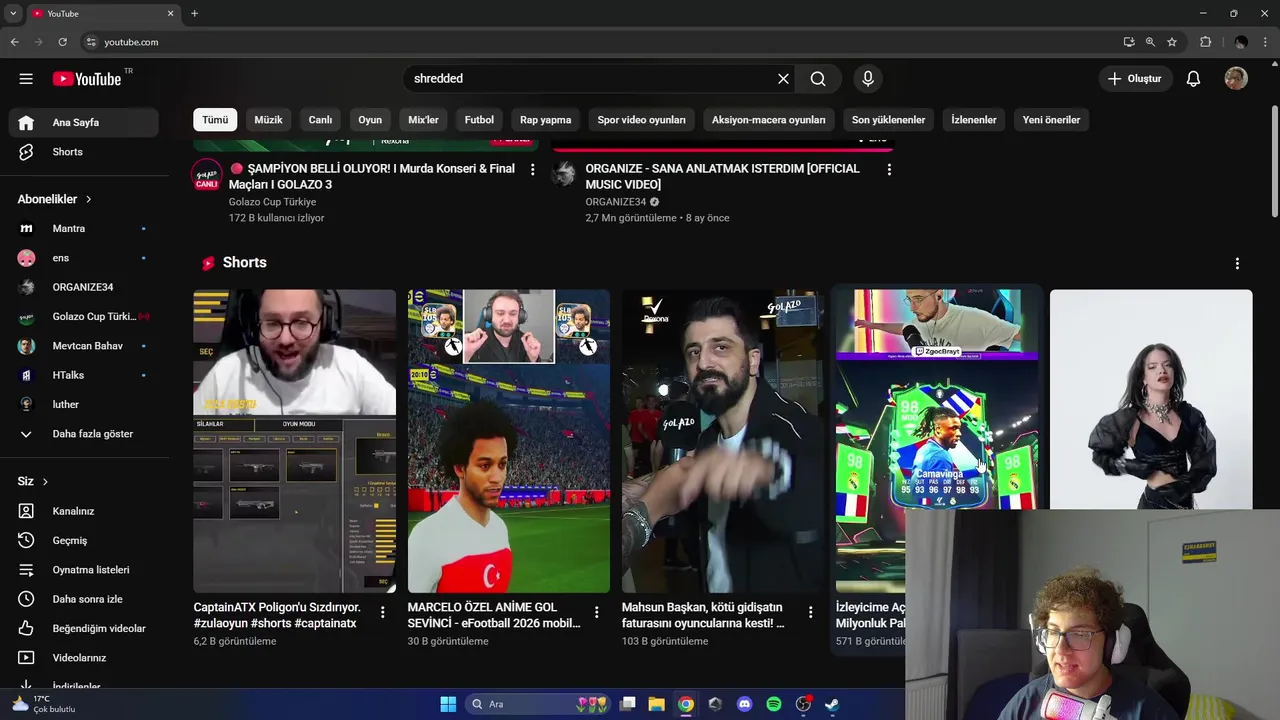Open the YouTube hamburger guide menu
1280x720 pixels.
pos(26,79)
